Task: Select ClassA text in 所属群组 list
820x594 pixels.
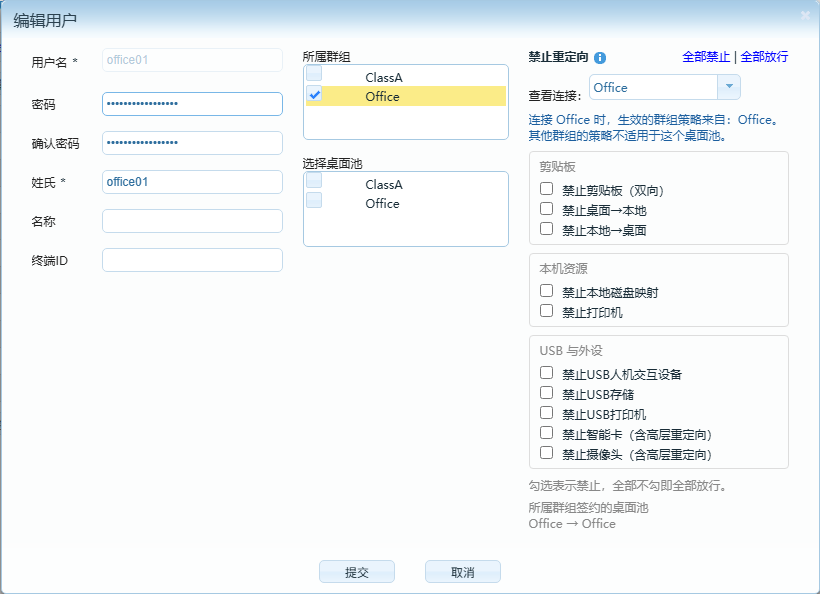Action: [384, 78]
